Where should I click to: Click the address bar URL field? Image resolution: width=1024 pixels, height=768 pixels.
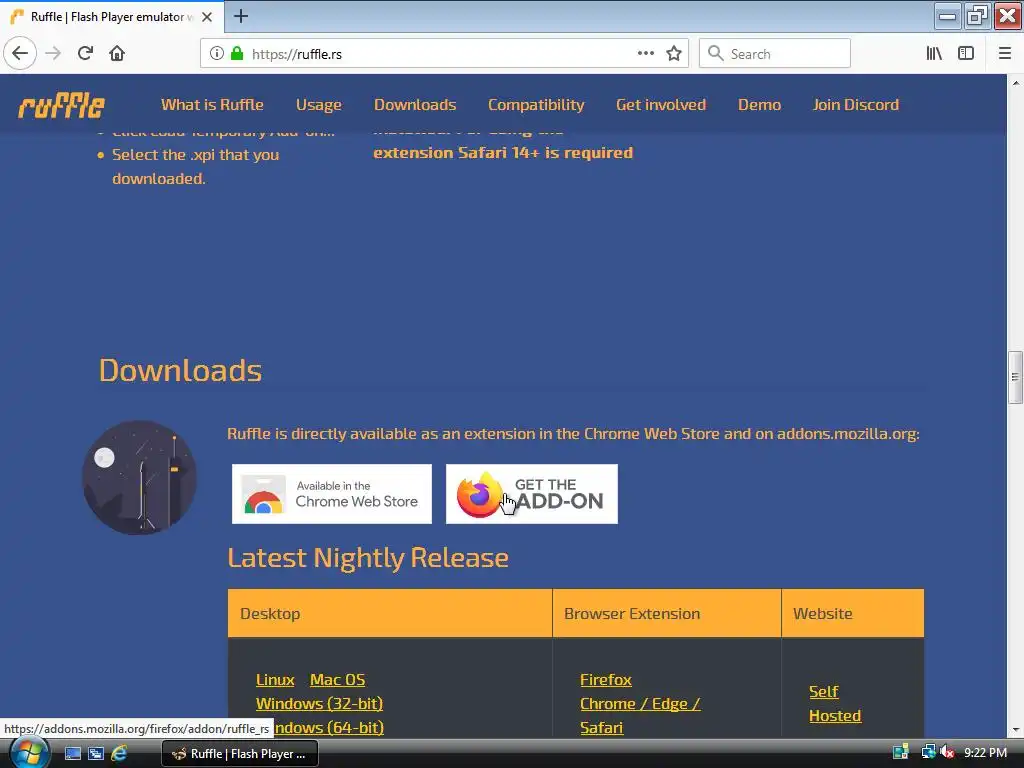point(444,54)
